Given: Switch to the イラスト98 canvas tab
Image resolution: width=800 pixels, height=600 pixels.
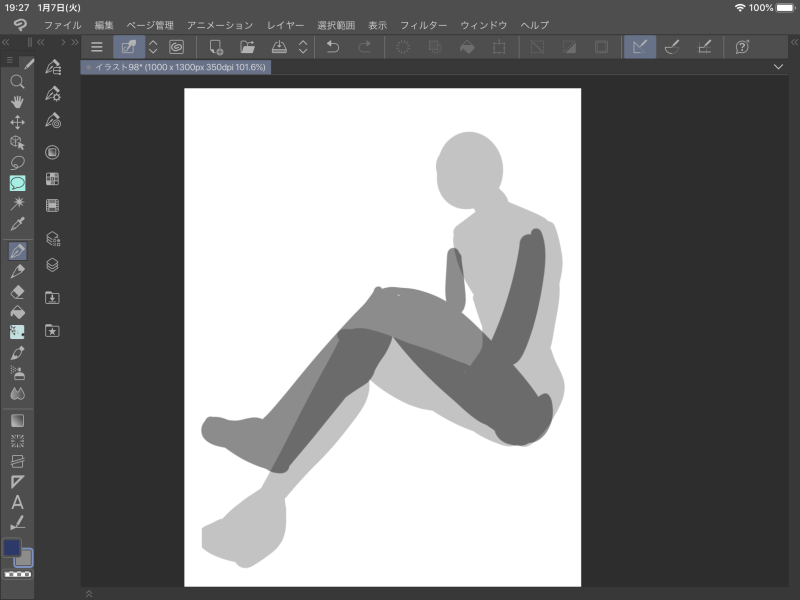Looking at the screenshot, I should (177, 67).
